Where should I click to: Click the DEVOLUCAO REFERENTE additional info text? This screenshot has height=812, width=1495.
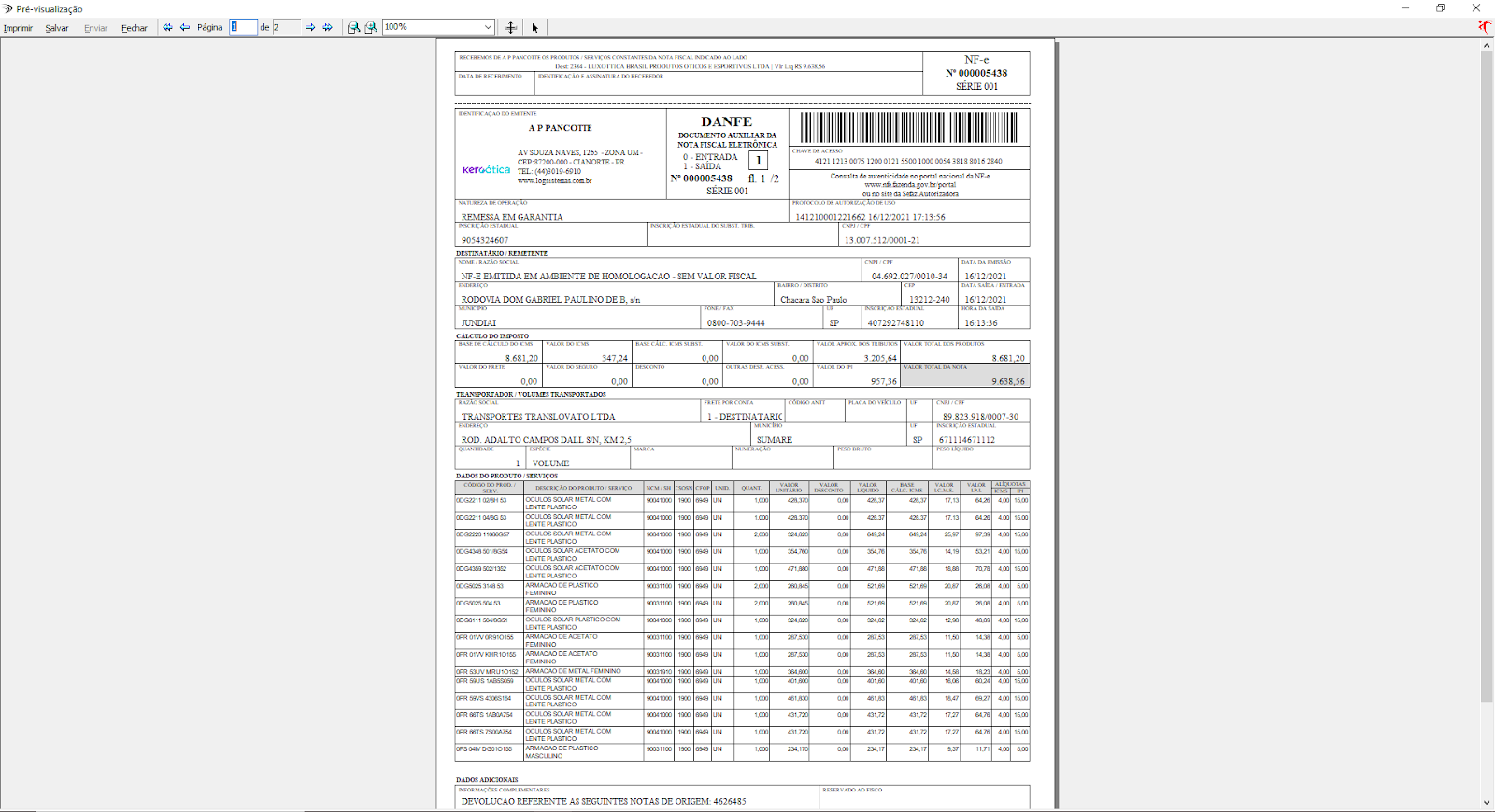(604, 802)
